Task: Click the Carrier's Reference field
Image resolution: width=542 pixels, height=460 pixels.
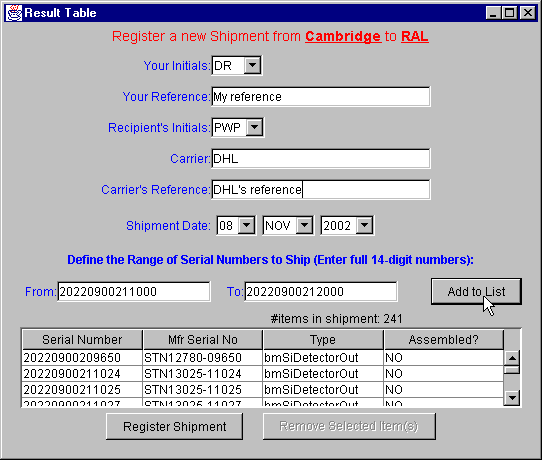Action: [x=321, y=189]
